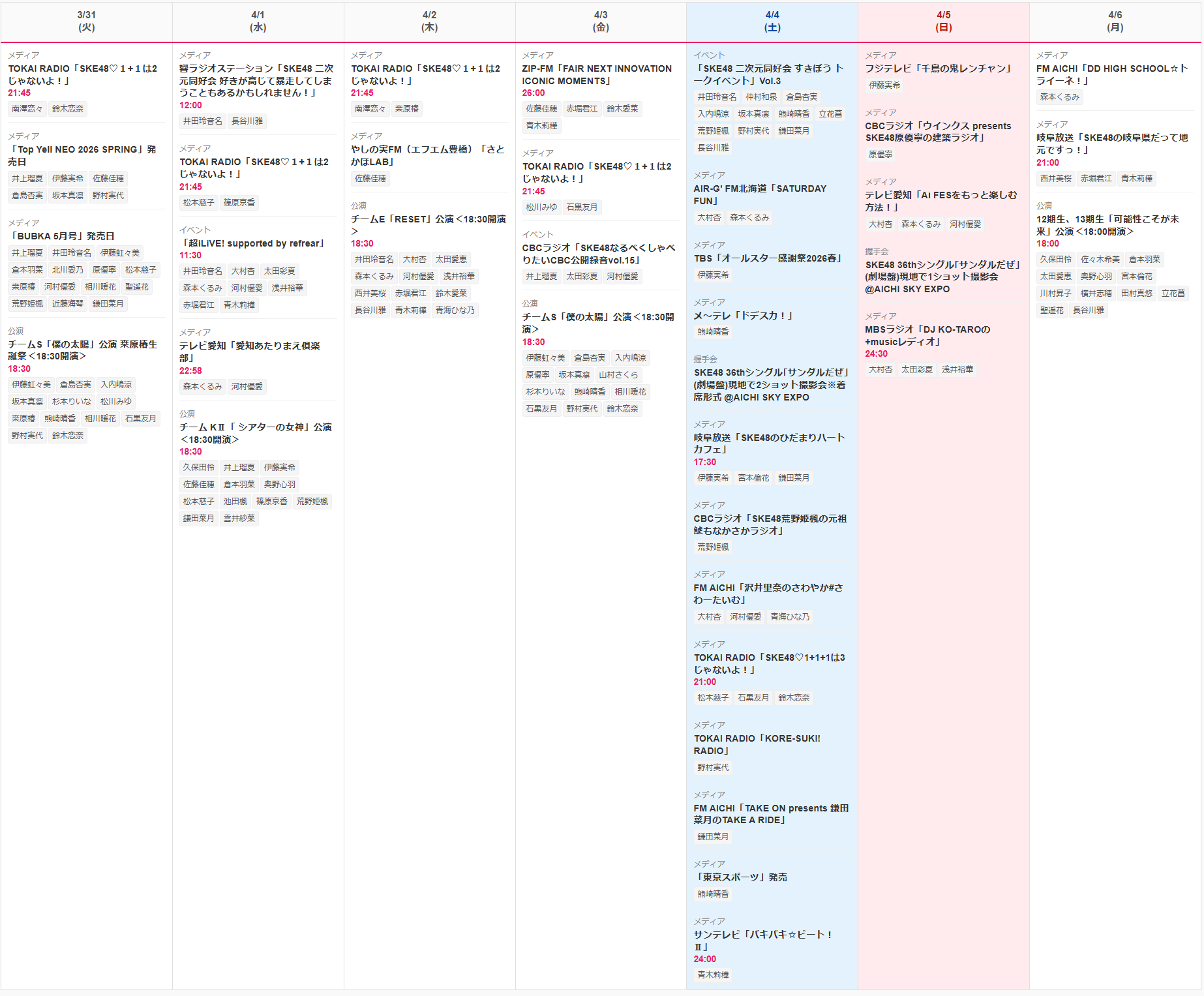Open CBCラジオ公開録音vol.15 event entry
The height and width of the screenshot is (996, 1204).
pyautogui.click(x=598, y=254)
